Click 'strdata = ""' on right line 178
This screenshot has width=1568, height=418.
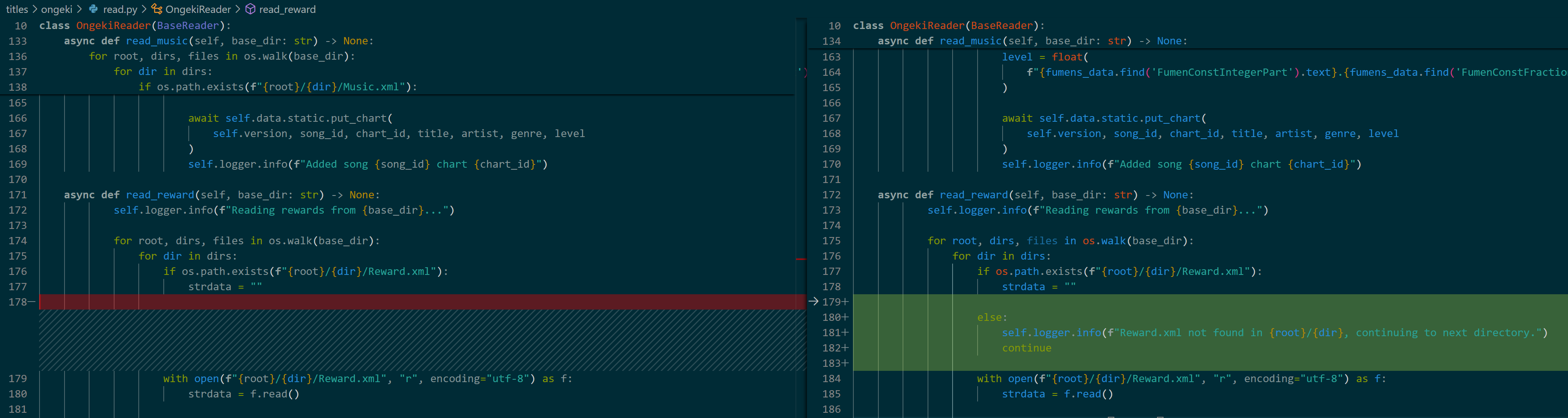pyautogui.click(x=1038, y=287)
